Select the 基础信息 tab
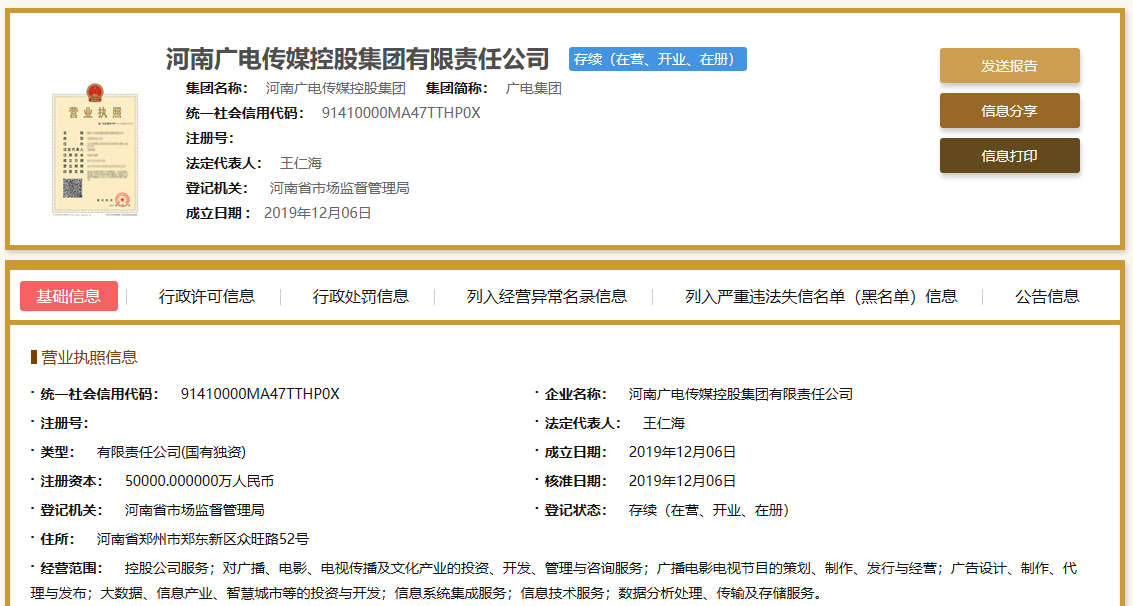 point(69,296)
